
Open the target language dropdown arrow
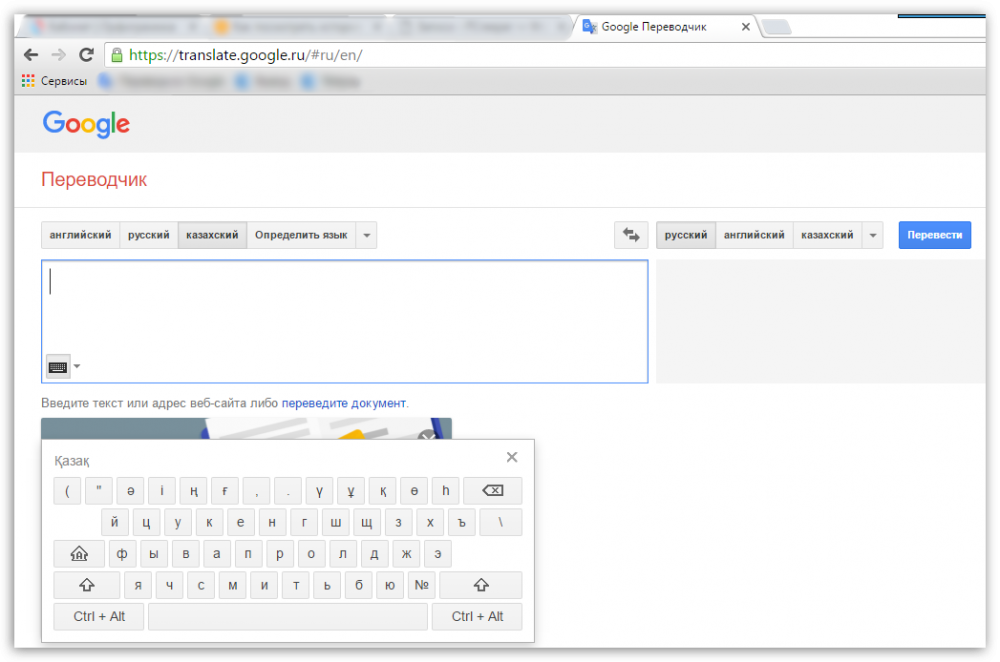pos(873,235)
